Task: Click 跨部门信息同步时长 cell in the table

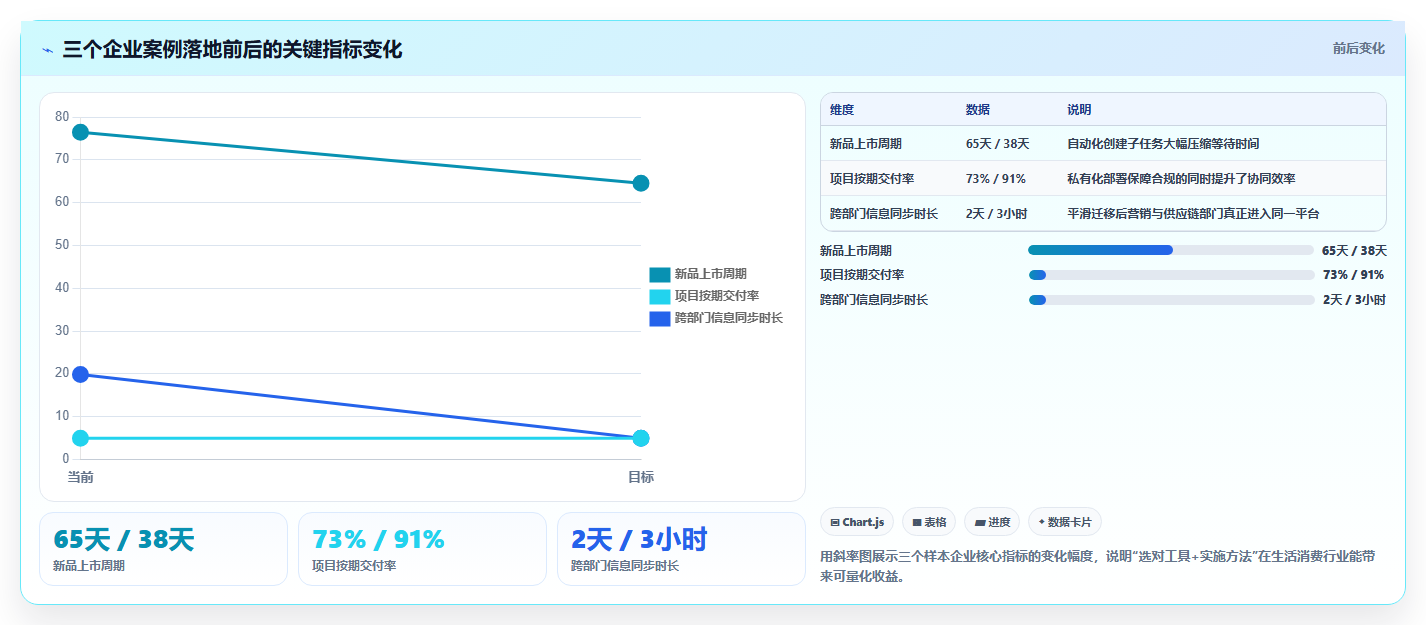Action: (884, 214)
